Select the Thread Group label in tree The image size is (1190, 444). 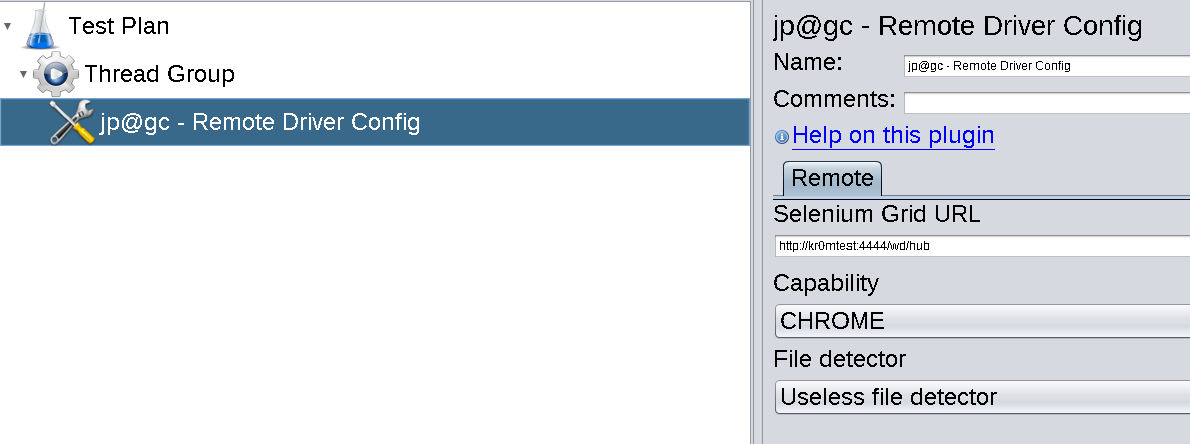[x=159, y=74]
